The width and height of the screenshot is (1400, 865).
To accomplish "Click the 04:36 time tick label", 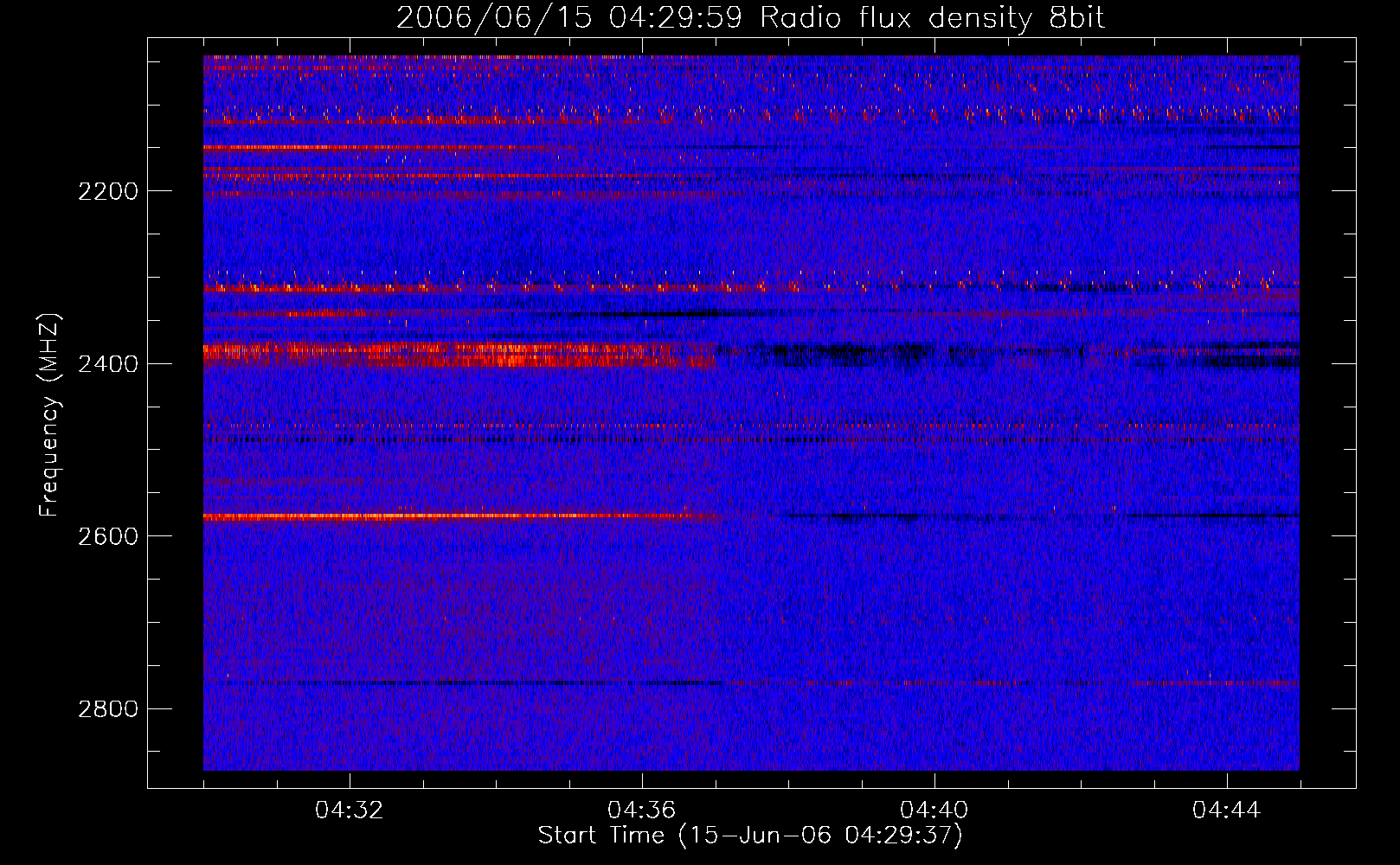I will point(642,811).
